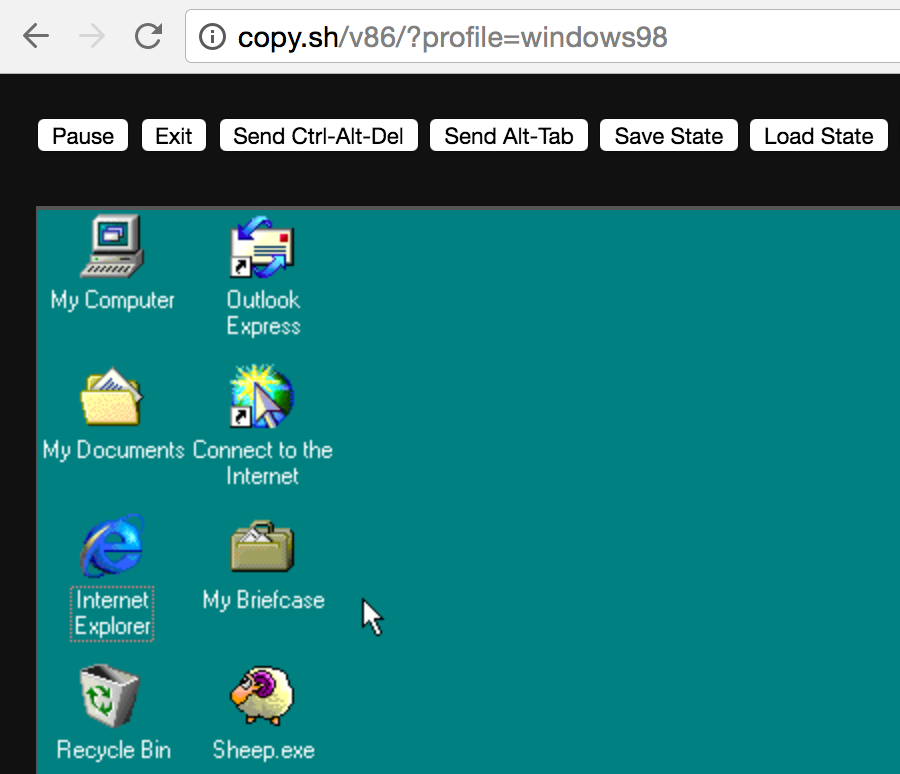This screenshot has width=900, height=774.
Task: Click the Send Ctrl-Alt-Del button
Action: pos(319,136)
